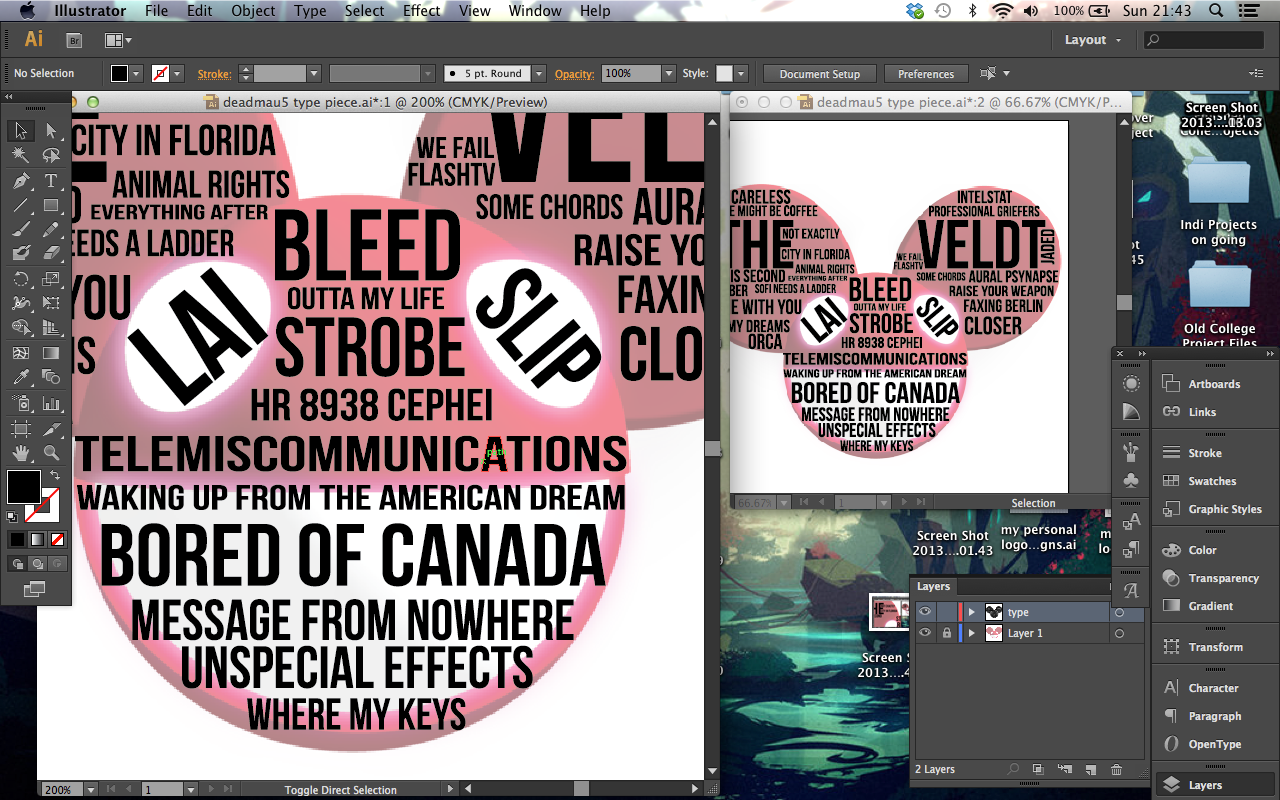1280x800 pixels.
Task: Open the Layout workspace switcher
Action: click(1093, 40)
